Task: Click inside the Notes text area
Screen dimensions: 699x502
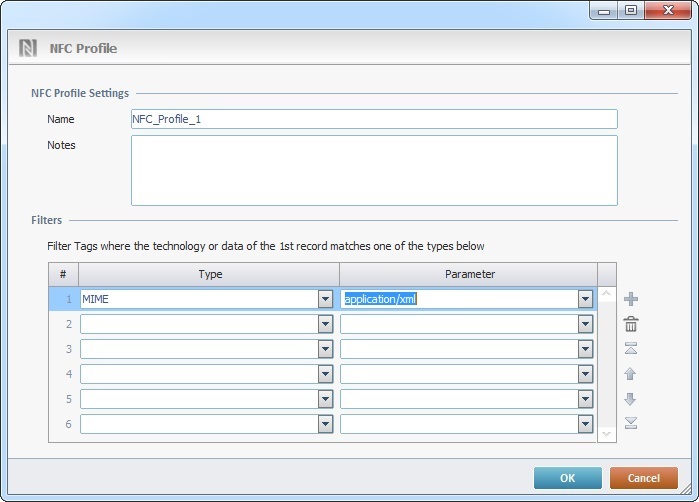Action: pyautogui.click(x=373, y=170)
